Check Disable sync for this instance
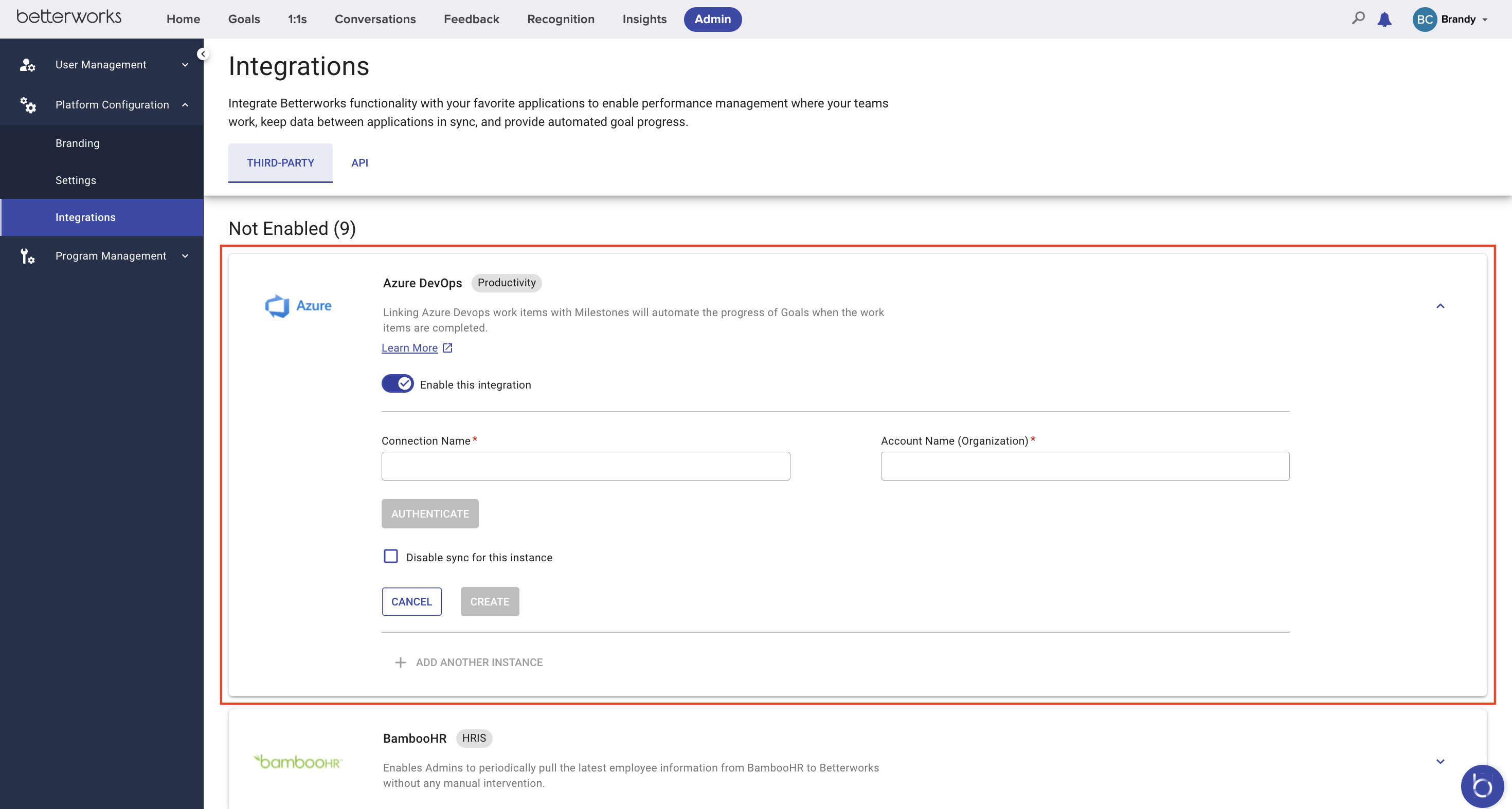 (x=390, y=556)
